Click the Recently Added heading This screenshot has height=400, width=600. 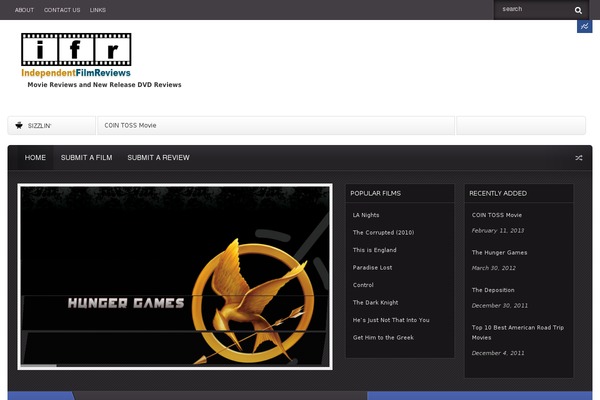pos(498,193)
